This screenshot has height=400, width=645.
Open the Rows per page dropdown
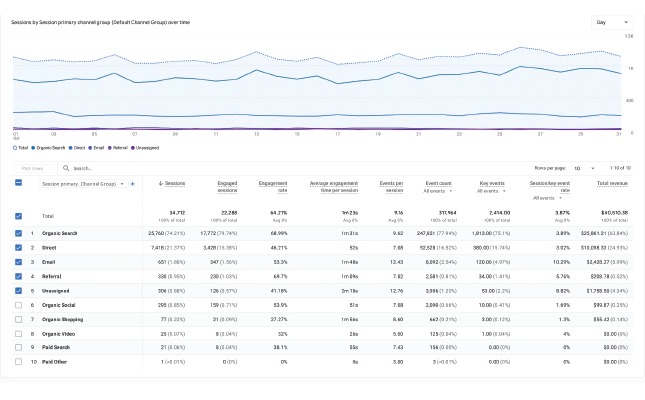tap(584, 168)
